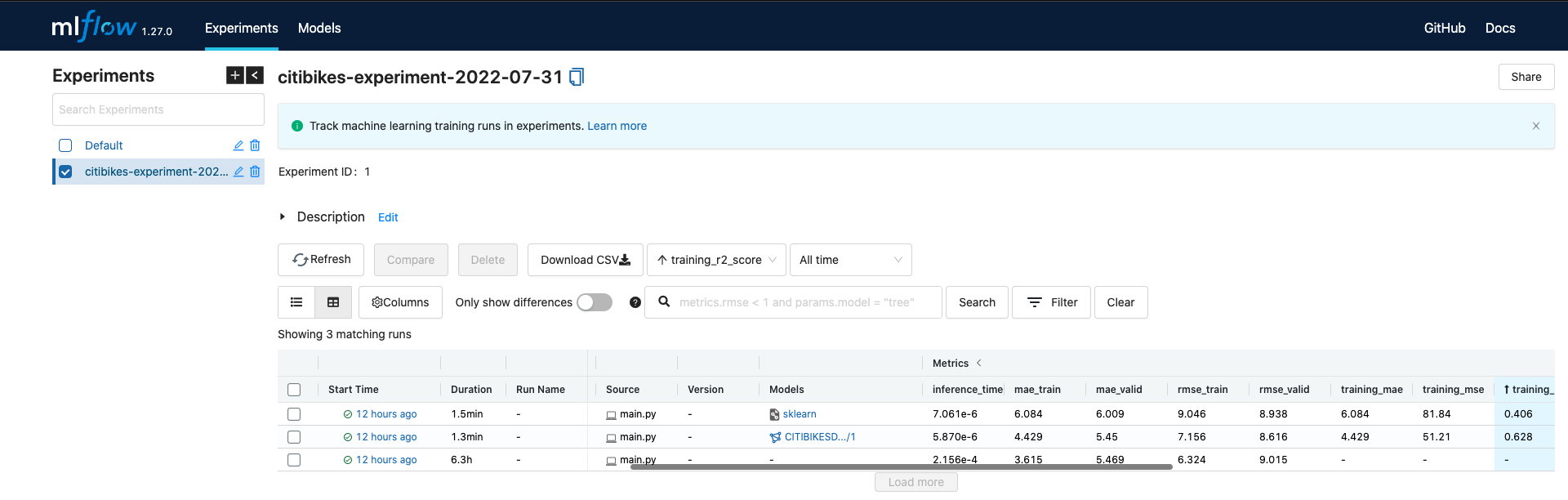Sort by training_ column header
The width and height of the screenshot is (1568, 500).
tap(1526, 390)
